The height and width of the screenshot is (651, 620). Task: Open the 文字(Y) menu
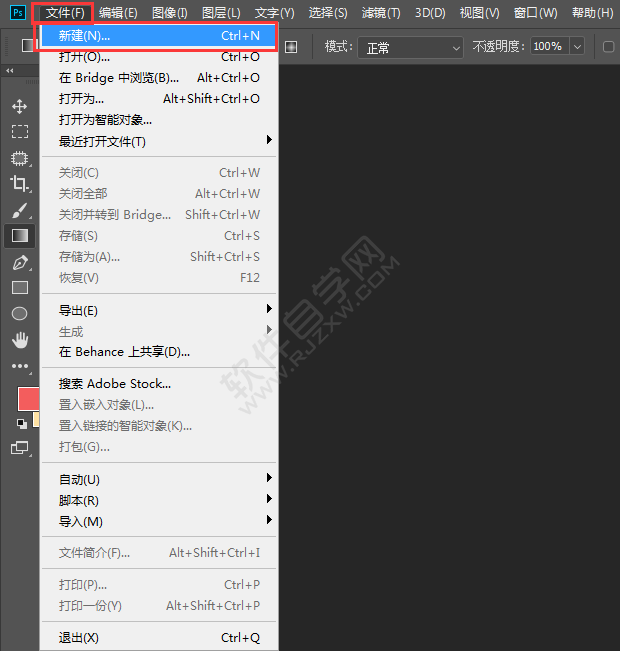pyautogui.click(x=274, y=13)
